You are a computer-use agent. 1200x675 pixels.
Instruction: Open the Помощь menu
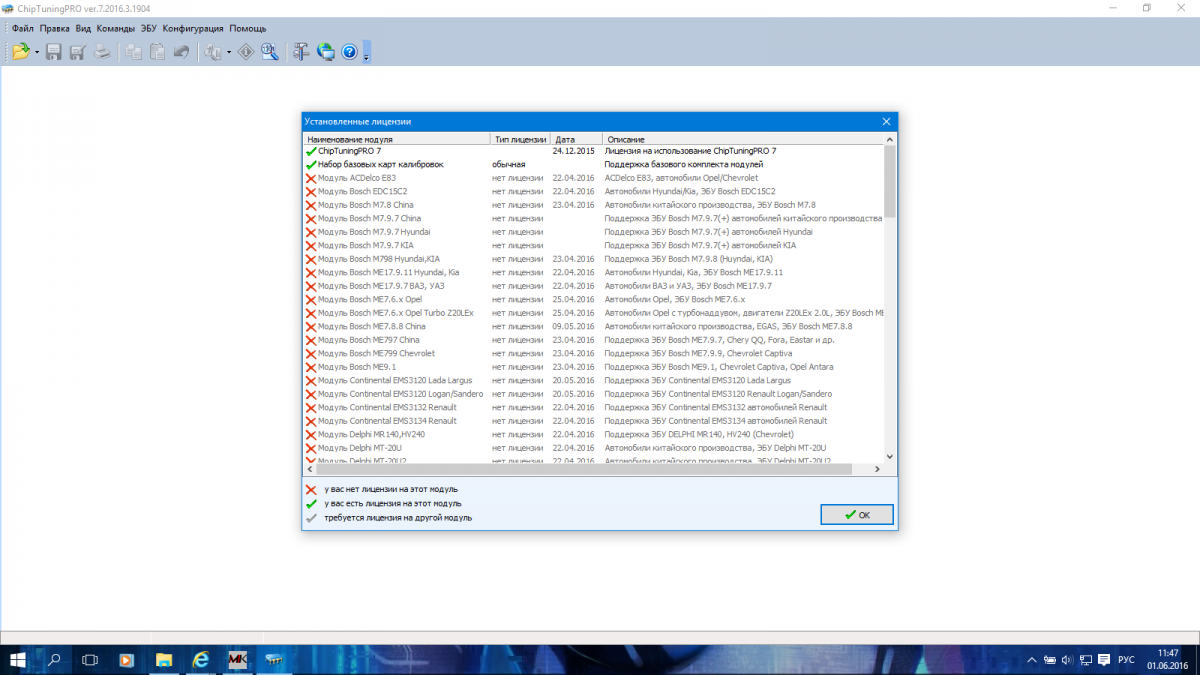[248, 28]
